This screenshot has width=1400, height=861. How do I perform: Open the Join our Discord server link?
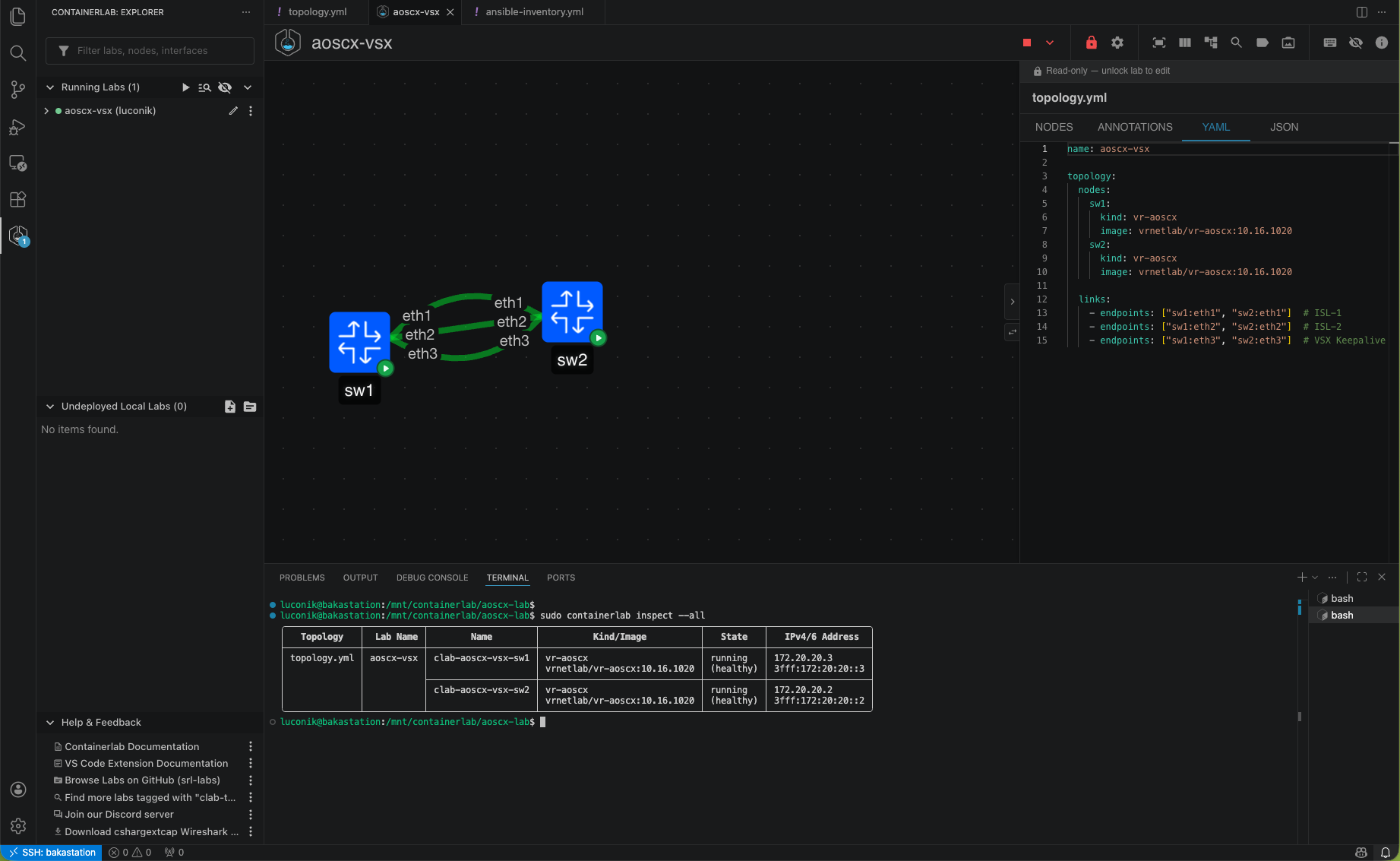tap(119, 815)
